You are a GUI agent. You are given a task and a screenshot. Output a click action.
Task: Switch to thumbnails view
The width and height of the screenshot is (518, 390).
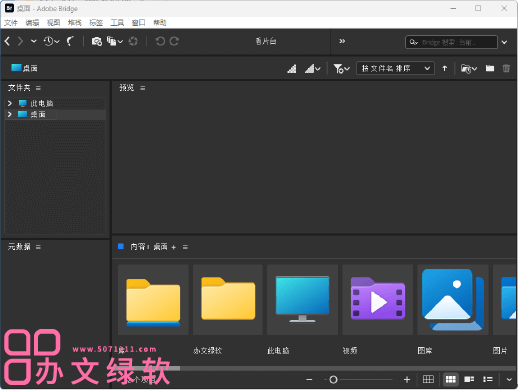451,379
